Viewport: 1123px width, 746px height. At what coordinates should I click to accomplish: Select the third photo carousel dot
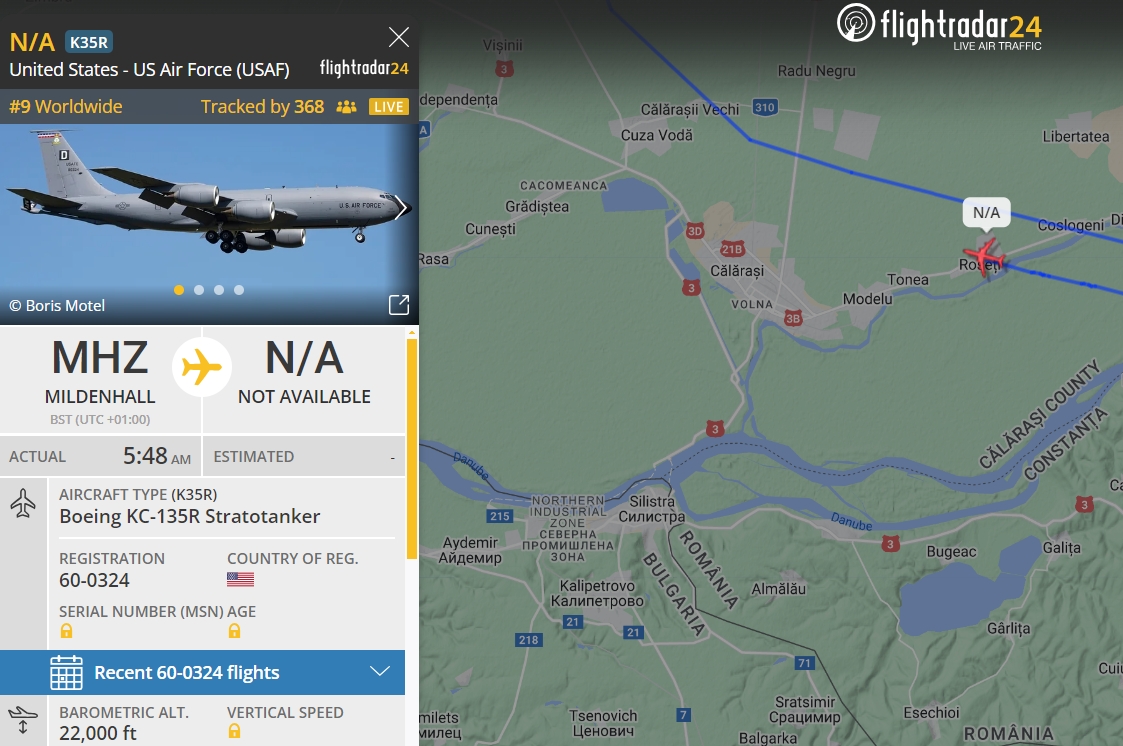(219, 290)
